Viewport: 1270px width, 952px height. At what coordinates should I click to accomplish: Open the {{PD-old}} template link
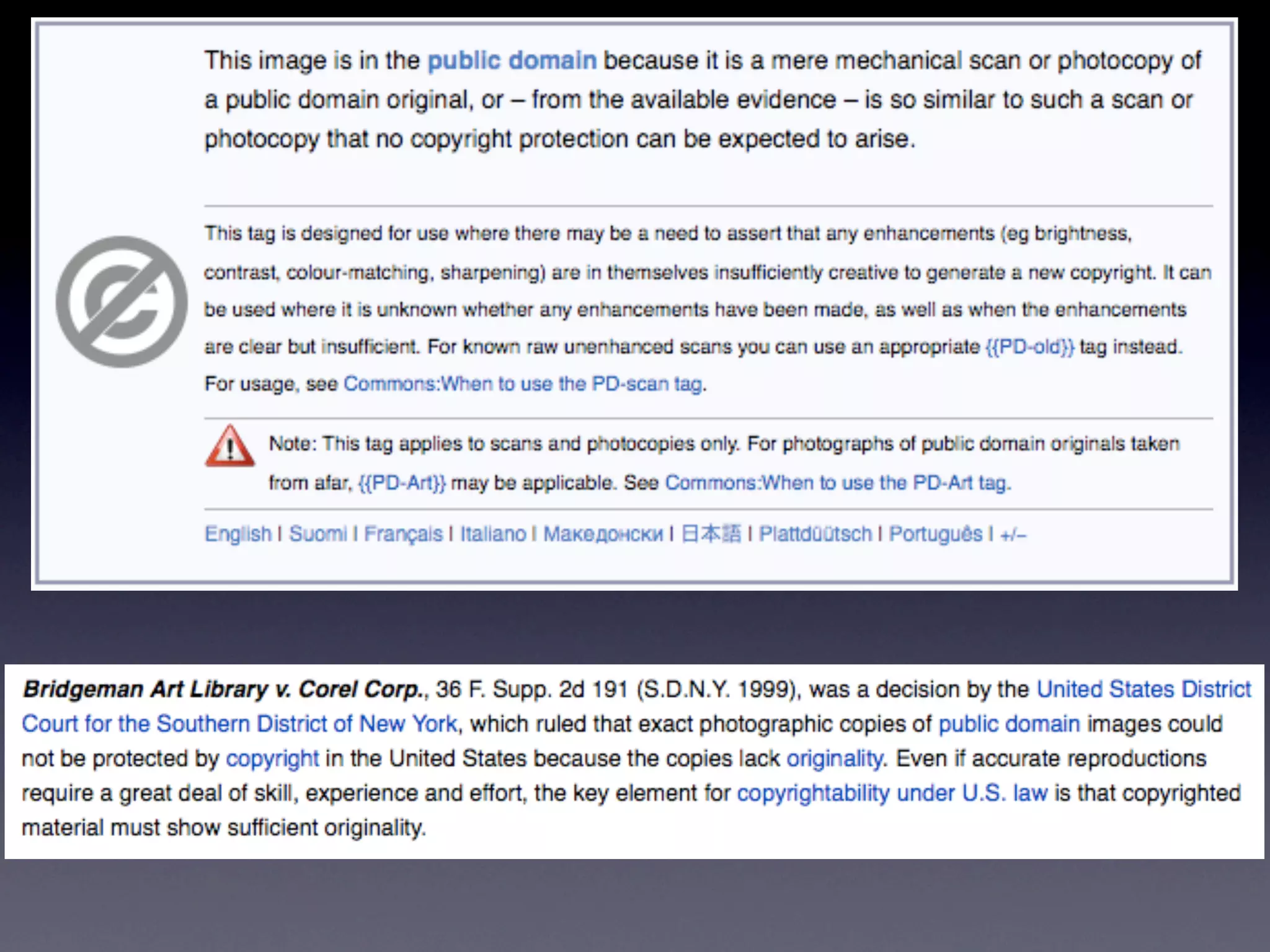click(x=1029, y=346)
